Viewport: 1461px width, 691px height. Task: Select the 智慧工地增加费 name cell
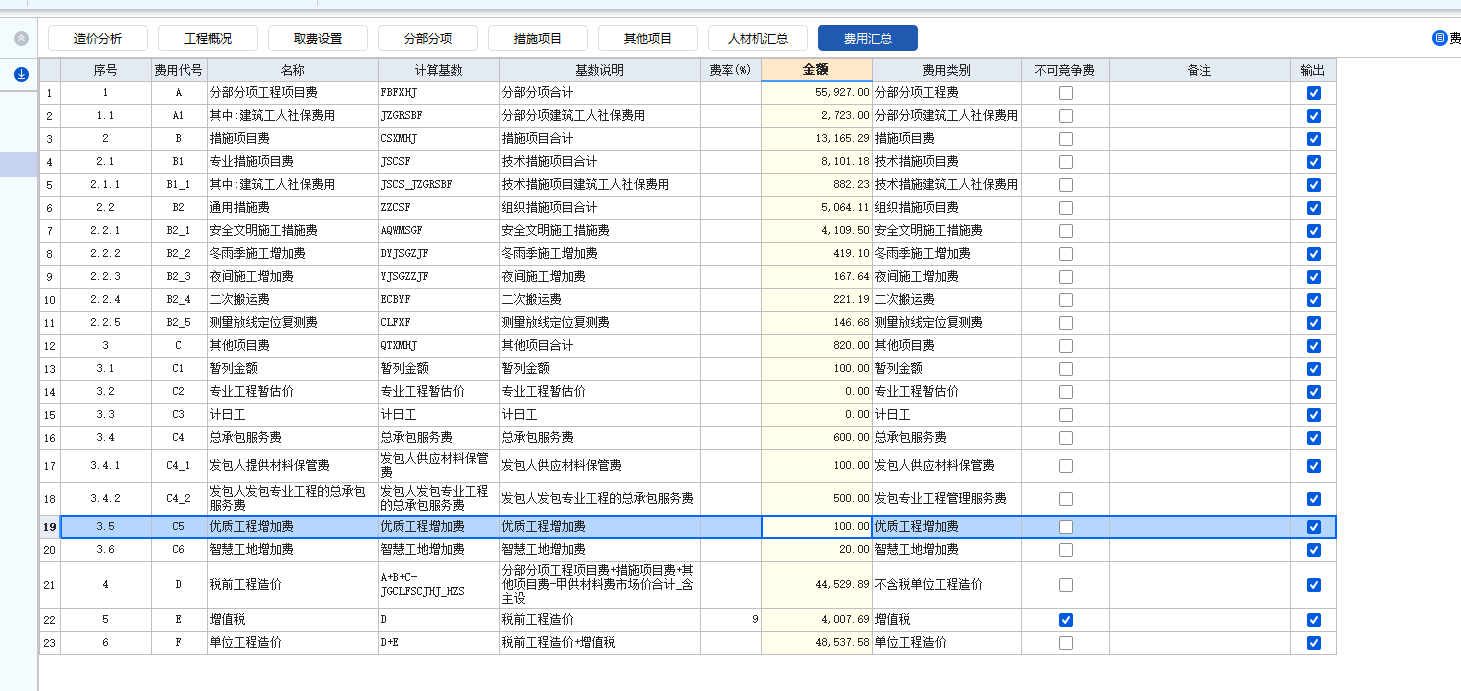point(290,549)
